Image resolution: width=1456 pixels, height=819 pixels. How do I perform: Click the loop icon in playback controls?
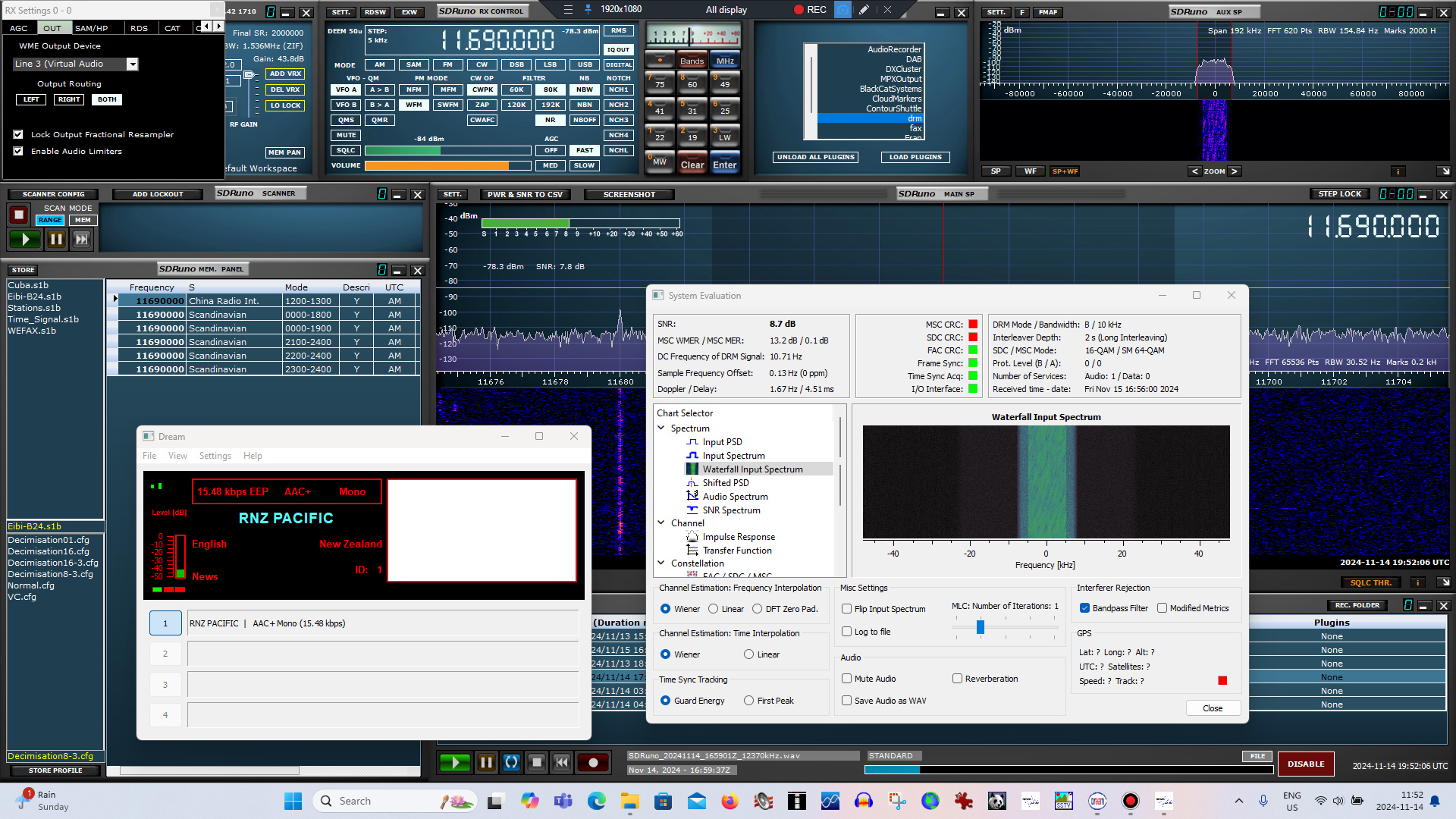point(512,762)
